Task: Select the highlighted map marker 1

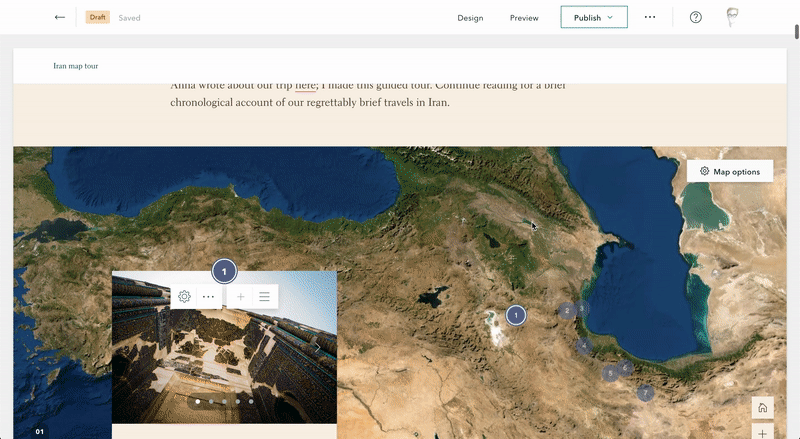Action: [516, 315]
